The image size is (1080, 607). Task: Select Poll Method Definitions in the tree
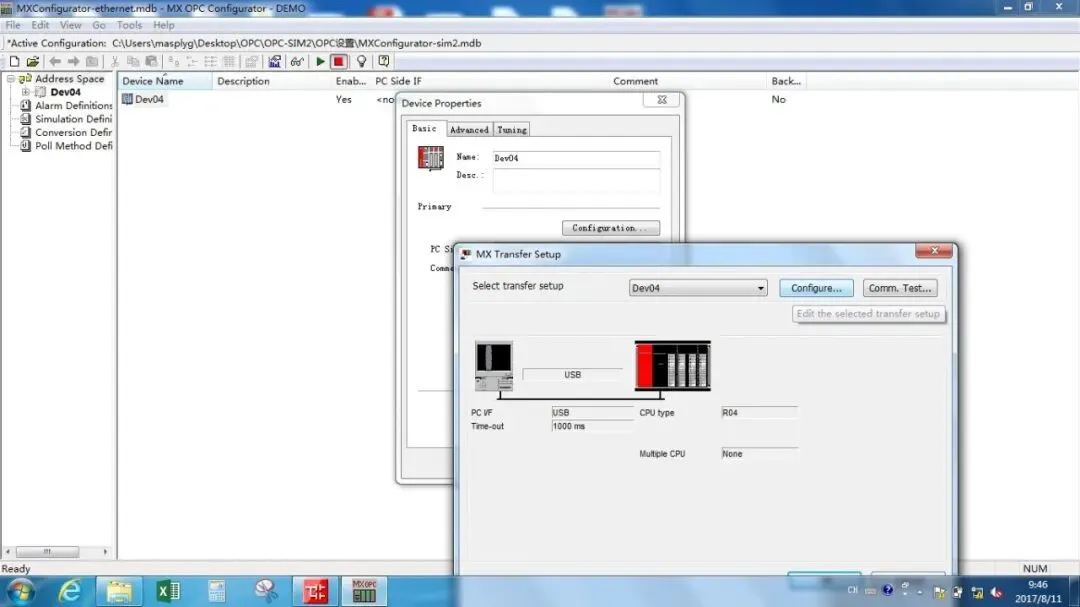[73, 146]
